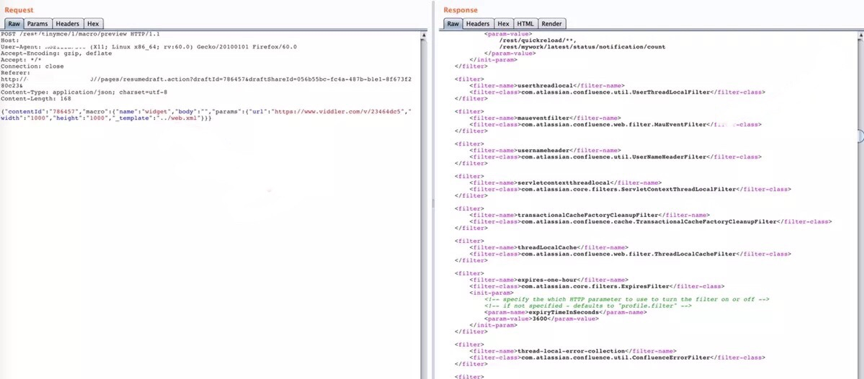The width and height of the screenshot is (864, 379).
Task: Click the Content-Type: application/json line
Action: point(84,93)
